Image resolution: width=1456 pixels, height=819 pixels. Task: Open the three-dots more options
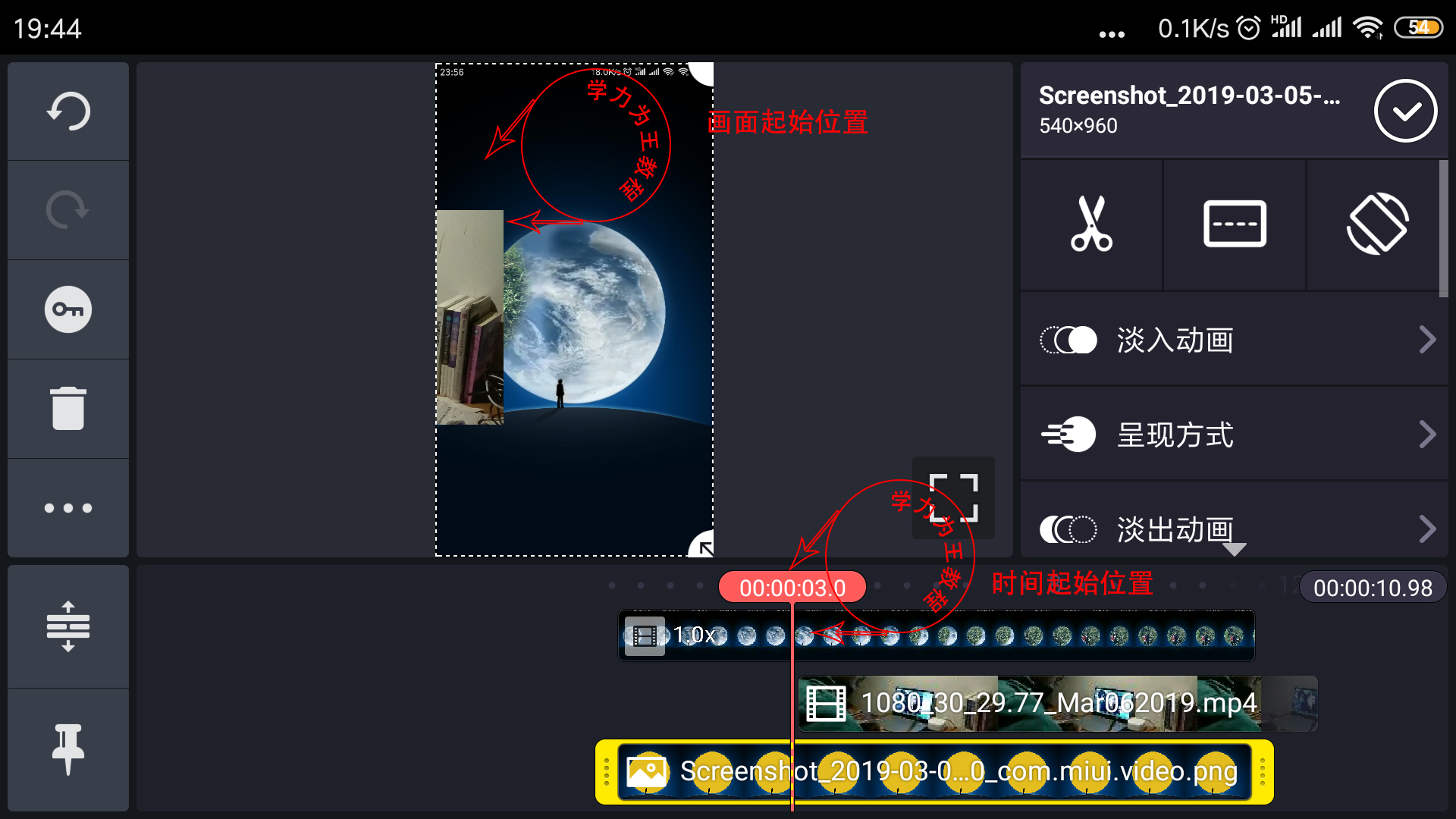(x=68, y=508)
